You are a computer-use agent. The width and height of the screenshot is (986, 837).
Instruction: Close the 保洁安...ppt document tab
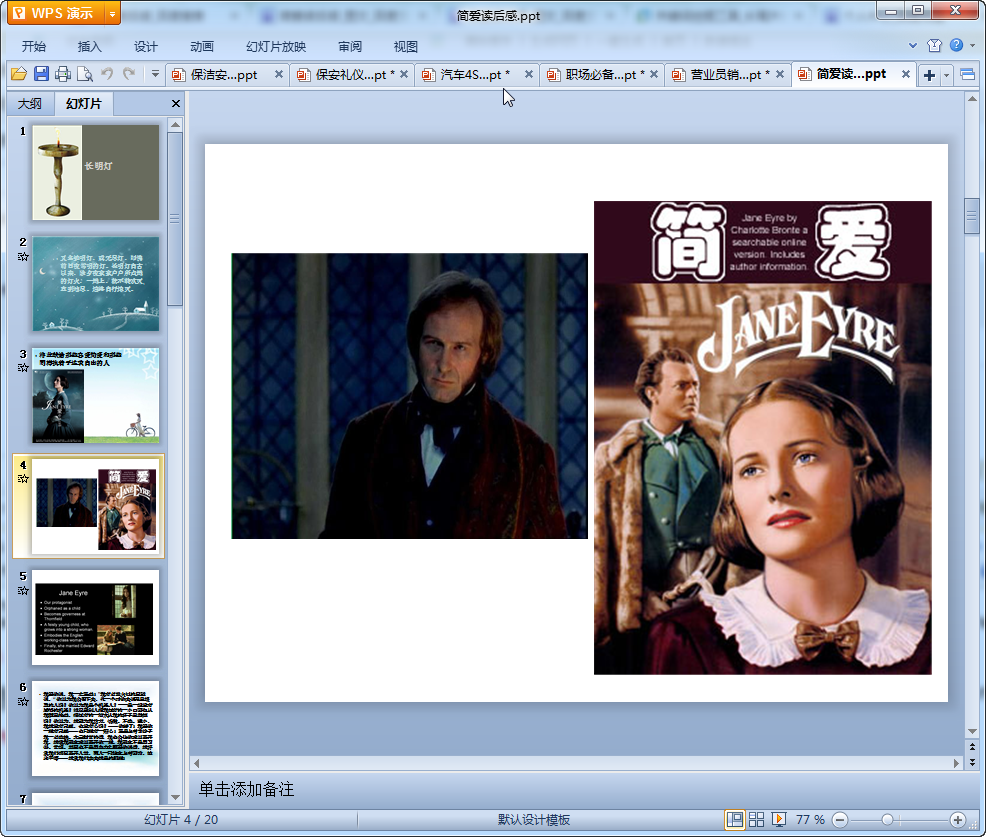pyautogui.click(x=279, y=74)
